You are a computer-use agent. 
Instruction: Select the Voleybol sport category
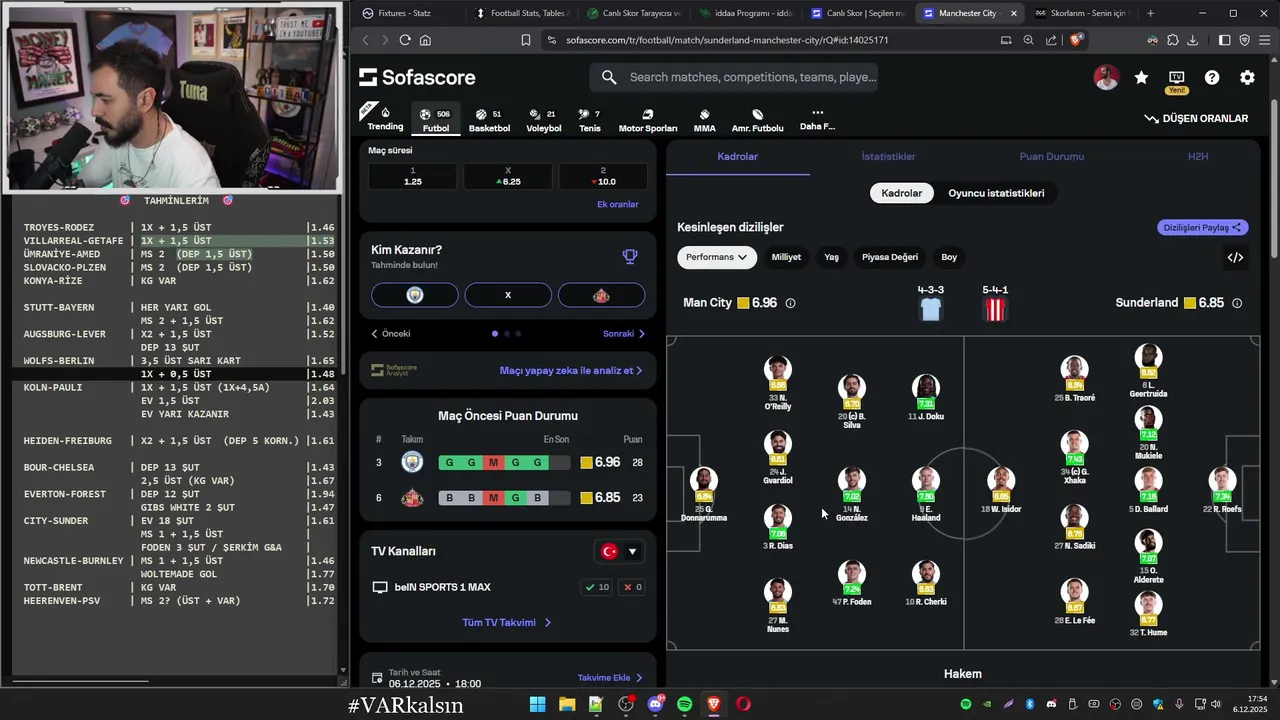[544, 120]
